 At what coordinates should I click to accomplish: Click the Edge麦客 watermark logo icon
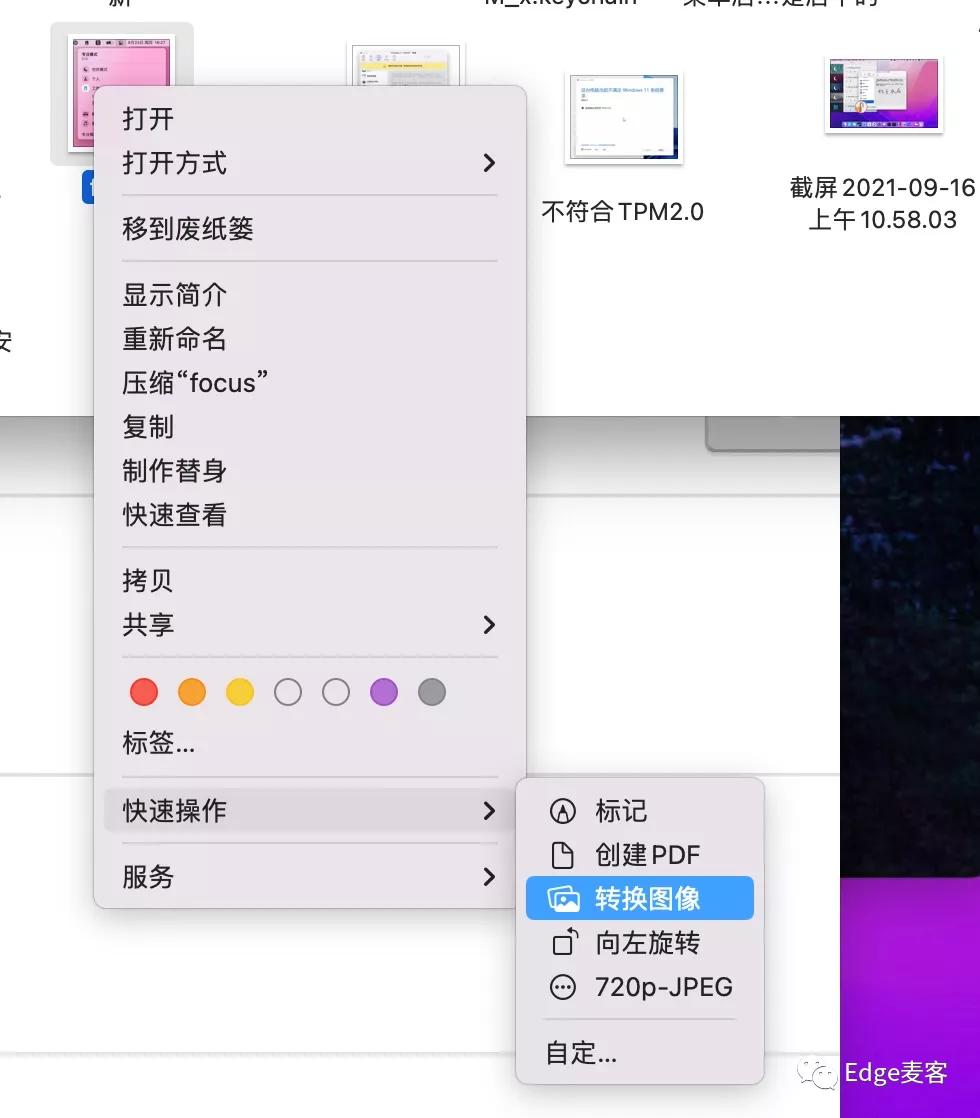click(x=817, y=1075)
